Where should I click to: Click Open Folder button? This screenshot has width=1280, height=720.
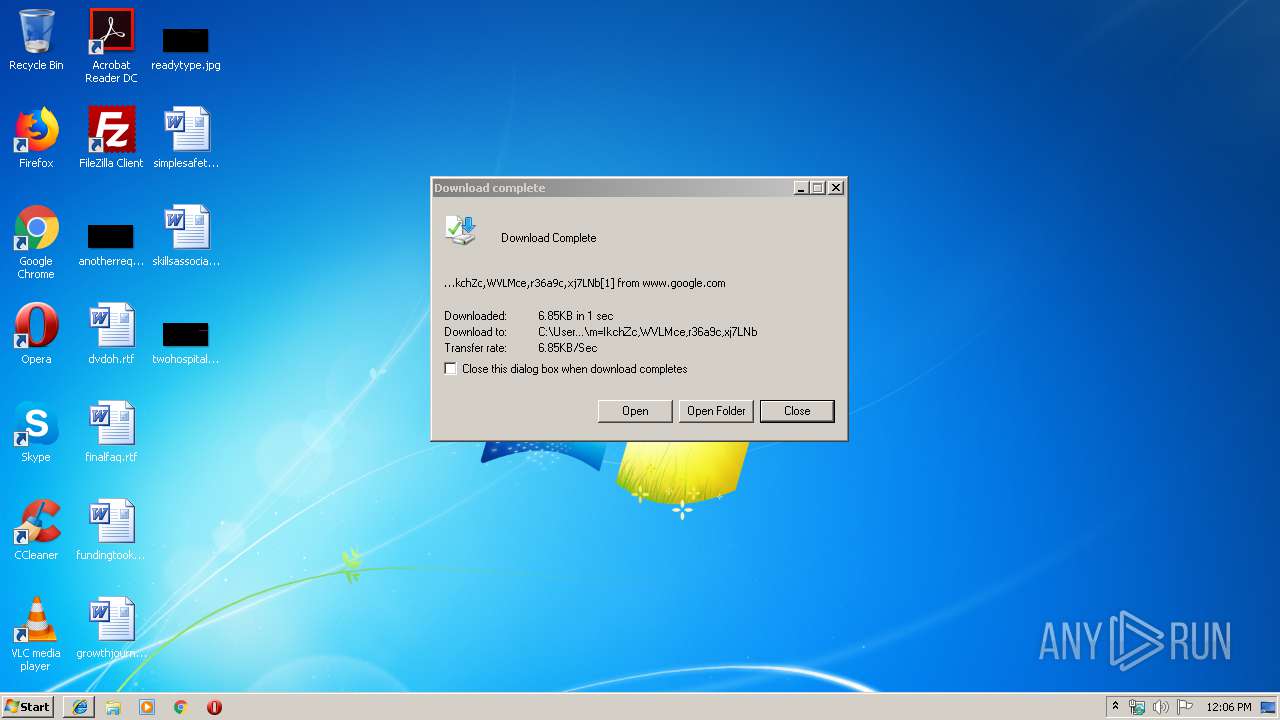point(716,411)
